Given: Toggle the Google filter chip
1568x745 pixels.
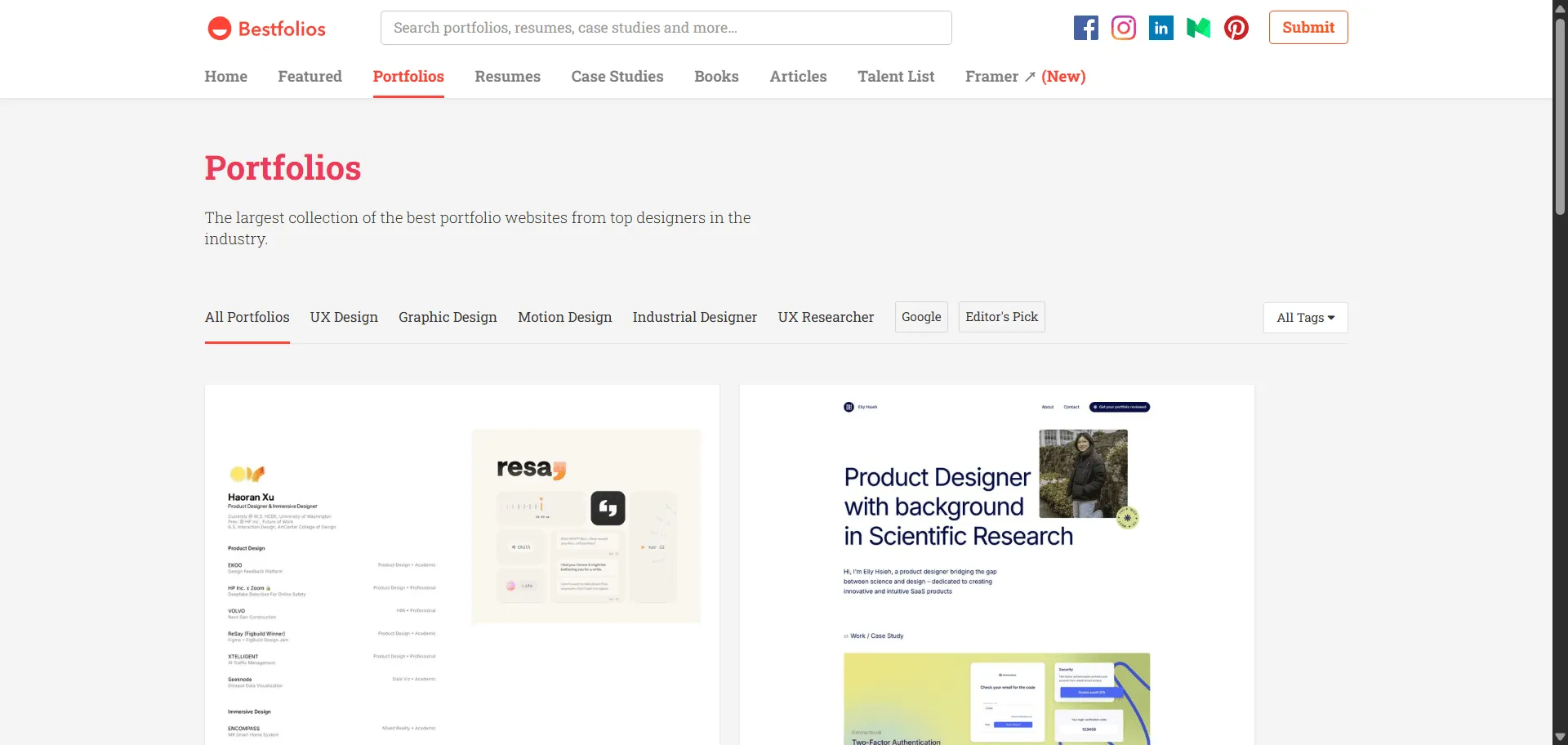Looking at the screenshot, I should coord(920,317).
